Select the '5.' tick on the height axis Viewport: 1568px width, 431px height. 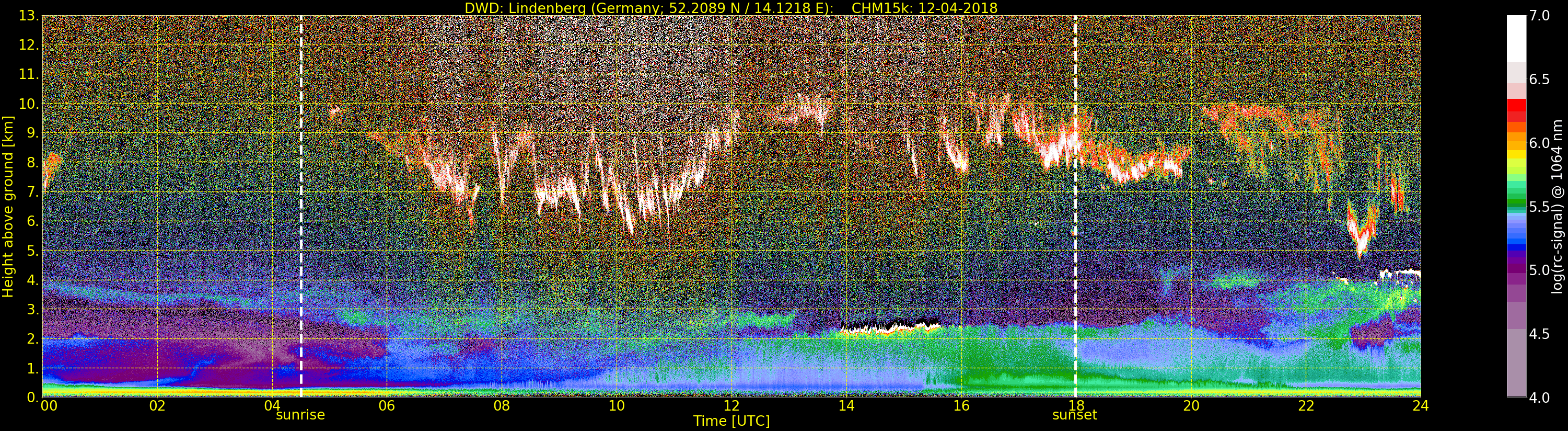(x=32, y=251)
